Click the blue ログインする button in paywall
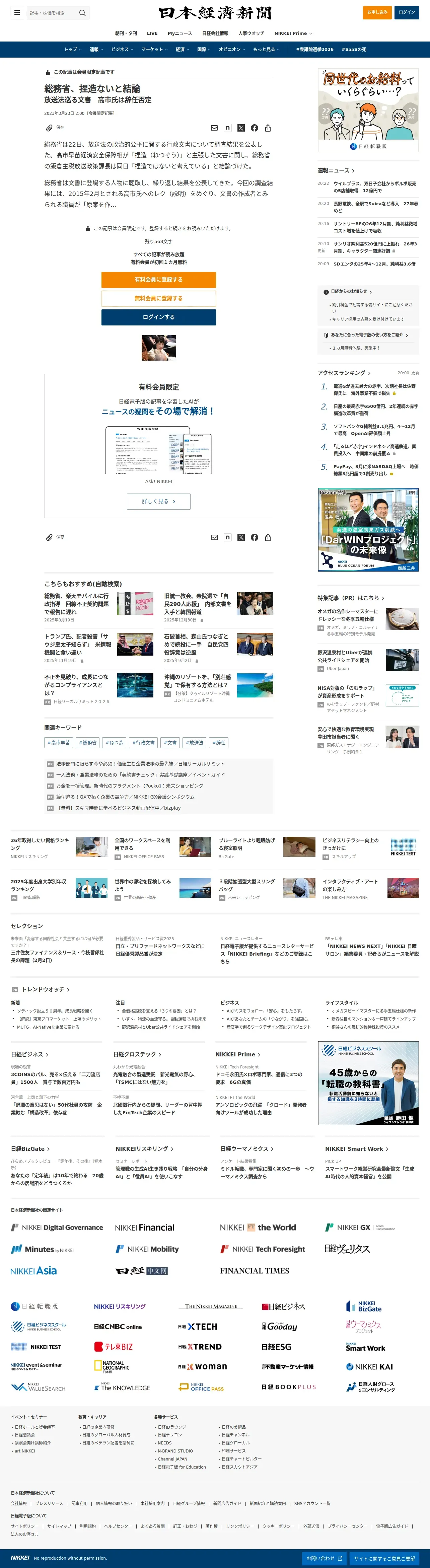This screenshot has width=430, height=1568. click(x=158, y=317)
